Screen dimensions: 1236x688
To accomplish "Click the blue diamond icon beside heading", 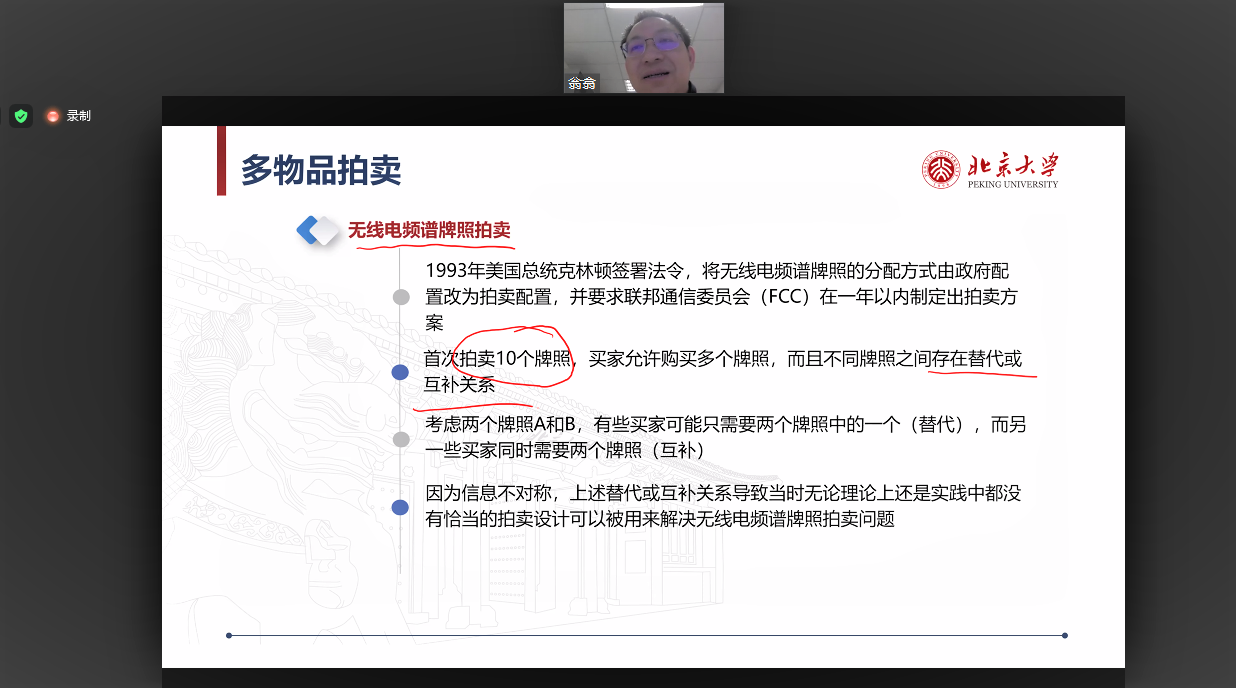I will [x=319, y=231].
